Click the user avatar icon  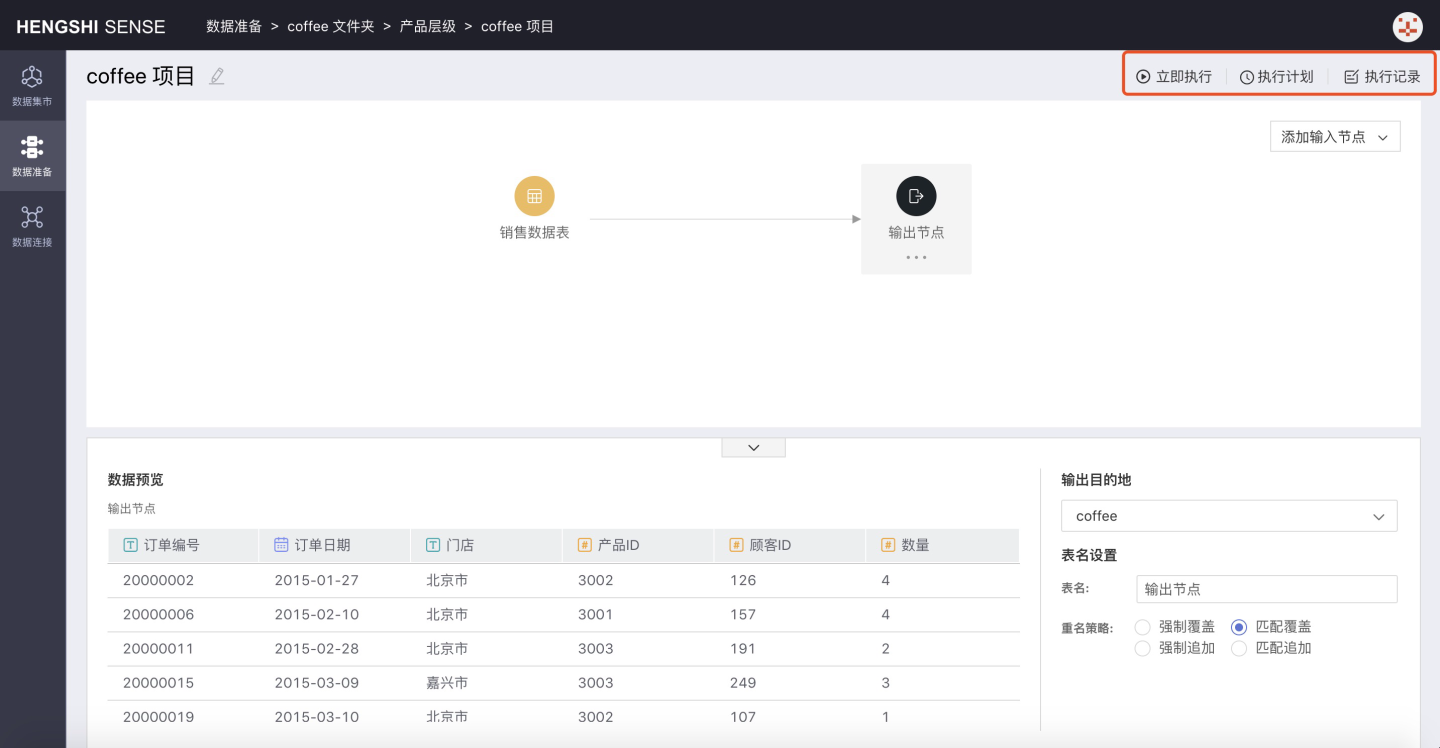coord(1407,27)
